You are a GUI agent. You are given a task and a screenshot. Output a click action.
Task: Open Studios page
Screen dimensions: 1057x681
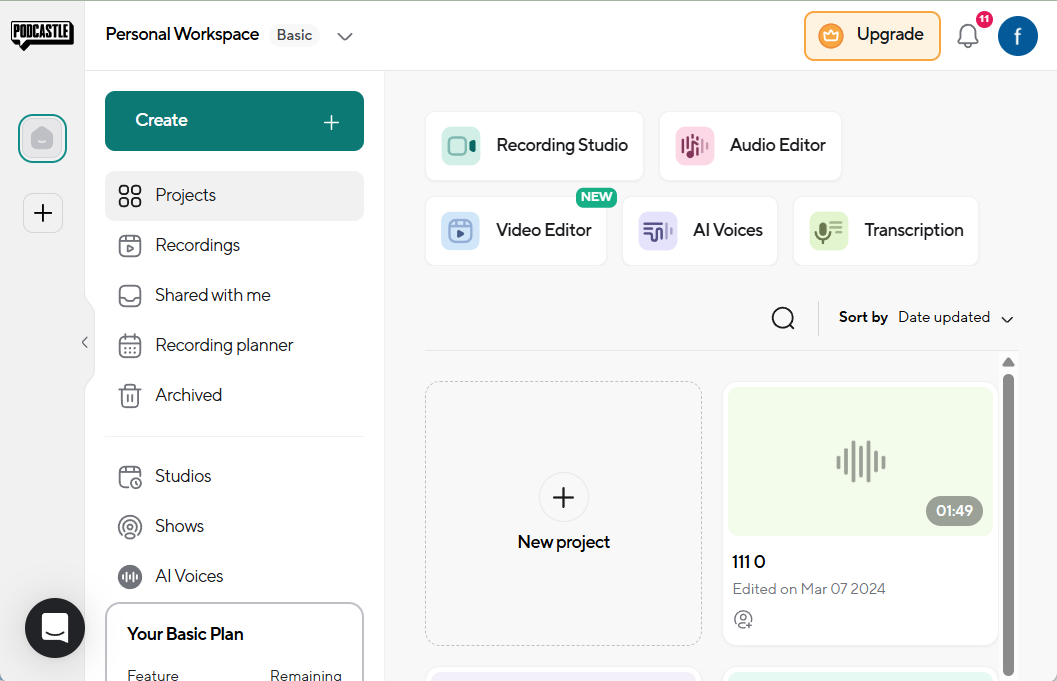tap(235, 477)
